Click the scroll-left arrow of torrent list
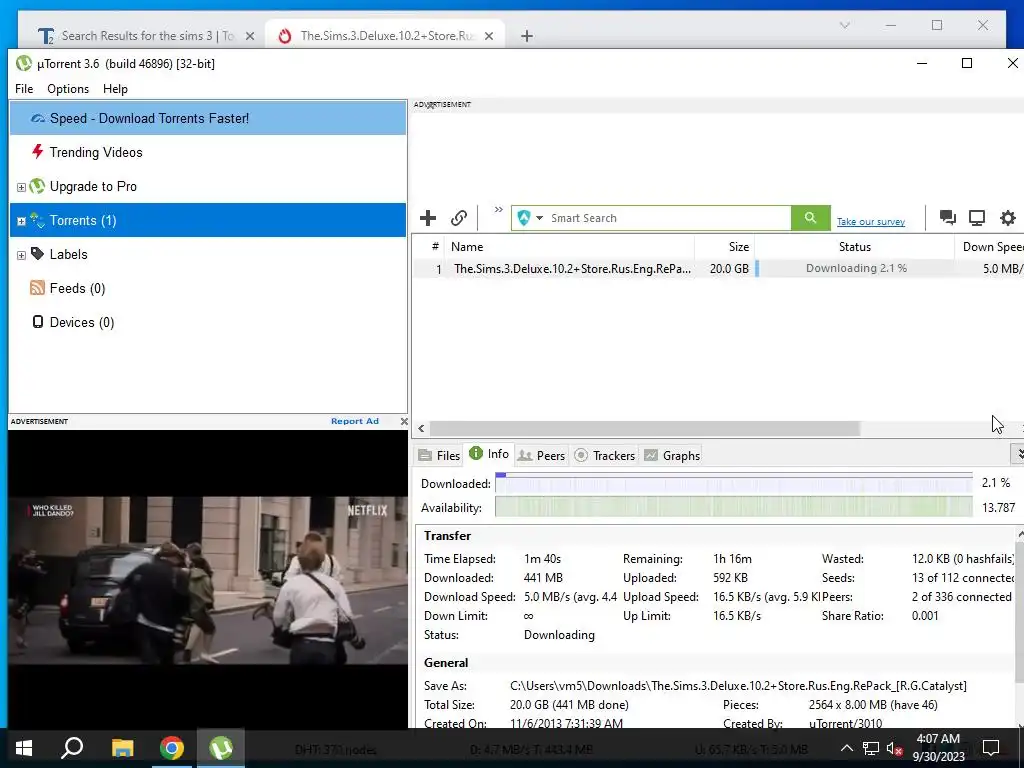Viewport: 1024px width, 768px height. (x=421, y=428)
